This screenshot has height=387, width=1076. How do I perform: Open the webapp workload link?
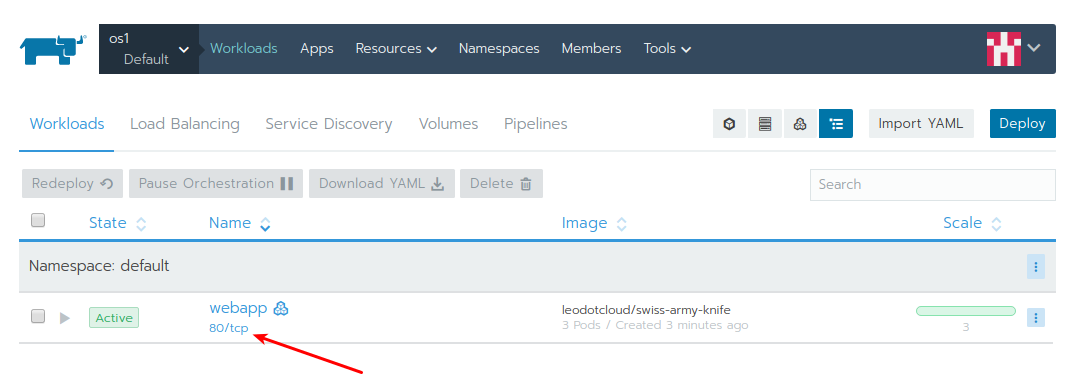[238, 308]
